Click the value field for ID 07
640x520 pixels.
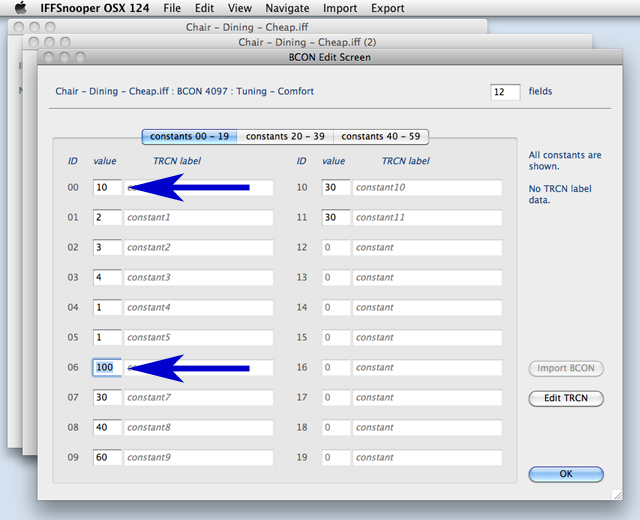click(106, 397)
